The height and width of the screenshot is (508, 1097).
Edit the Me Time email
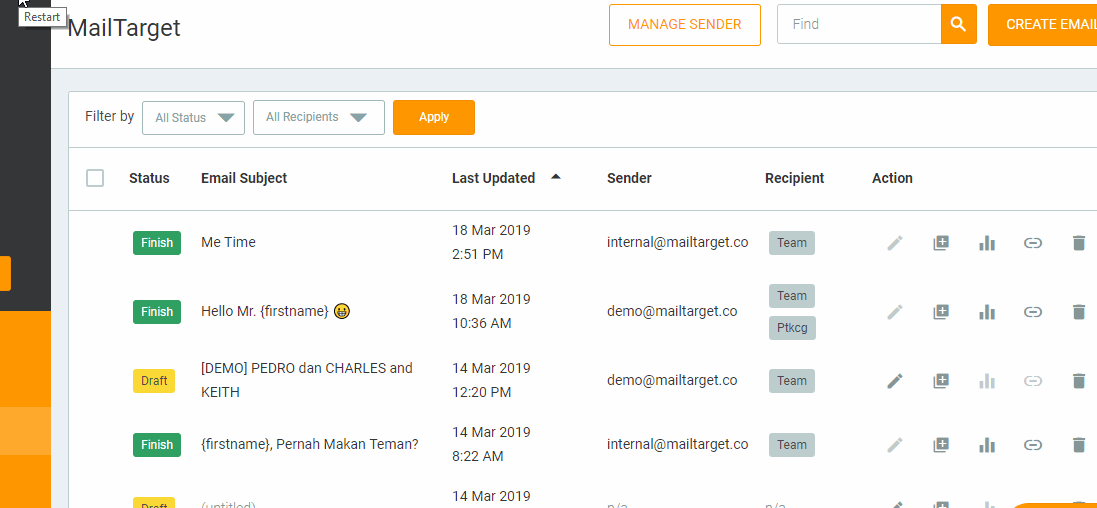tap(895, 243)
